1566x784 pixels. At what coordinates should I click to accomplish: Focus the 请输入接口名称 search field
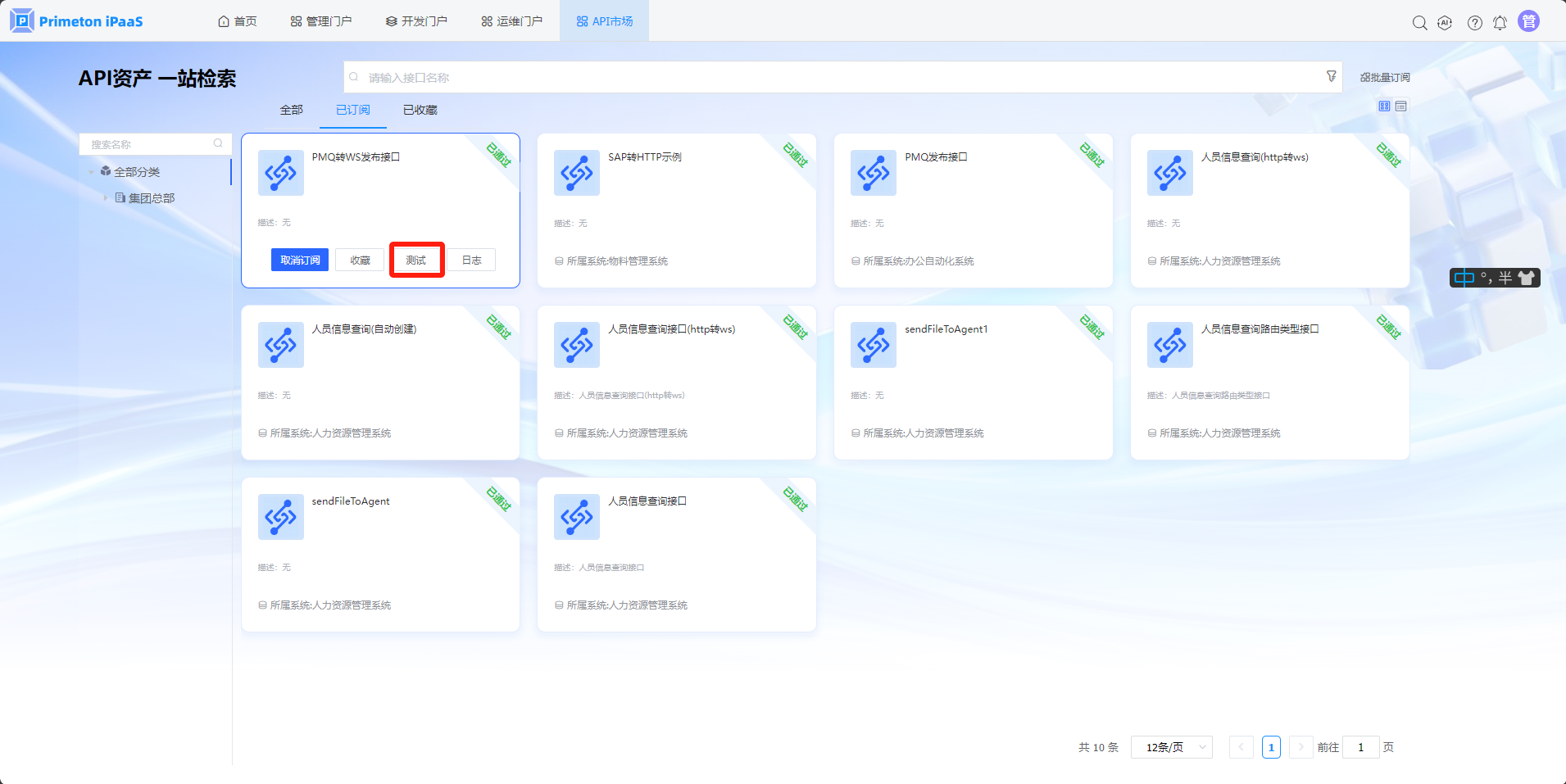tap(836, 78)
